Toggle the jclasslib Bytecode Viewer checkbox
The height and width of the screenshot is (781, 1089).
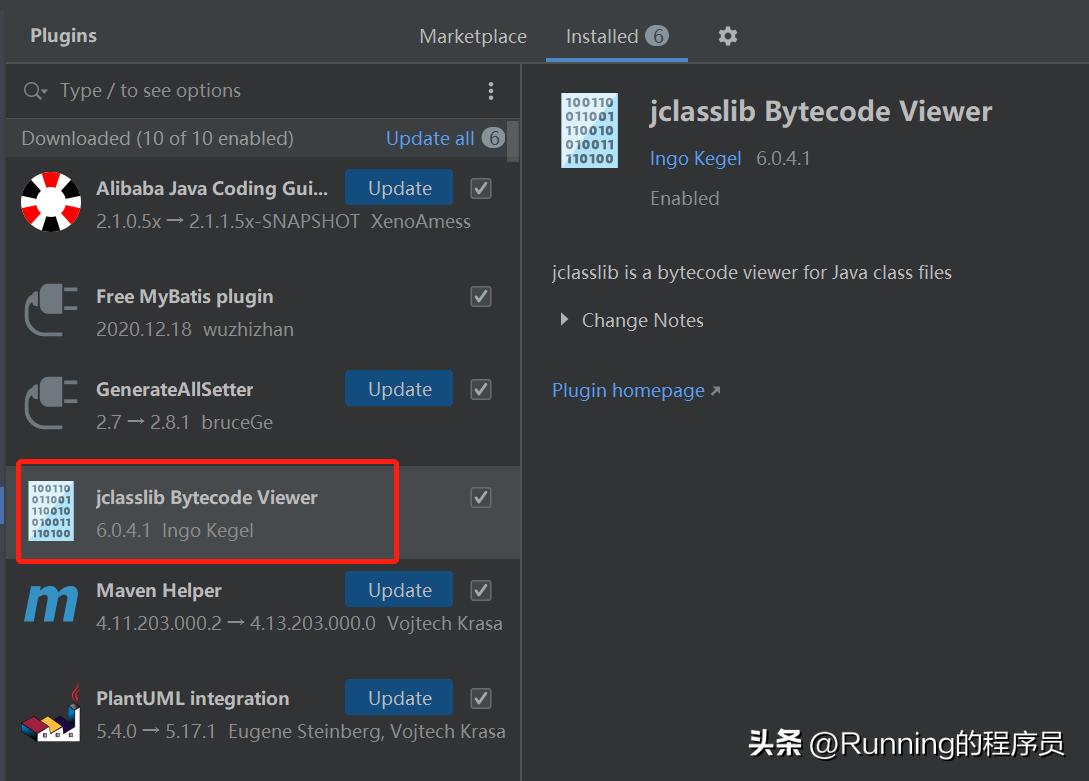[x=481, y=497]
